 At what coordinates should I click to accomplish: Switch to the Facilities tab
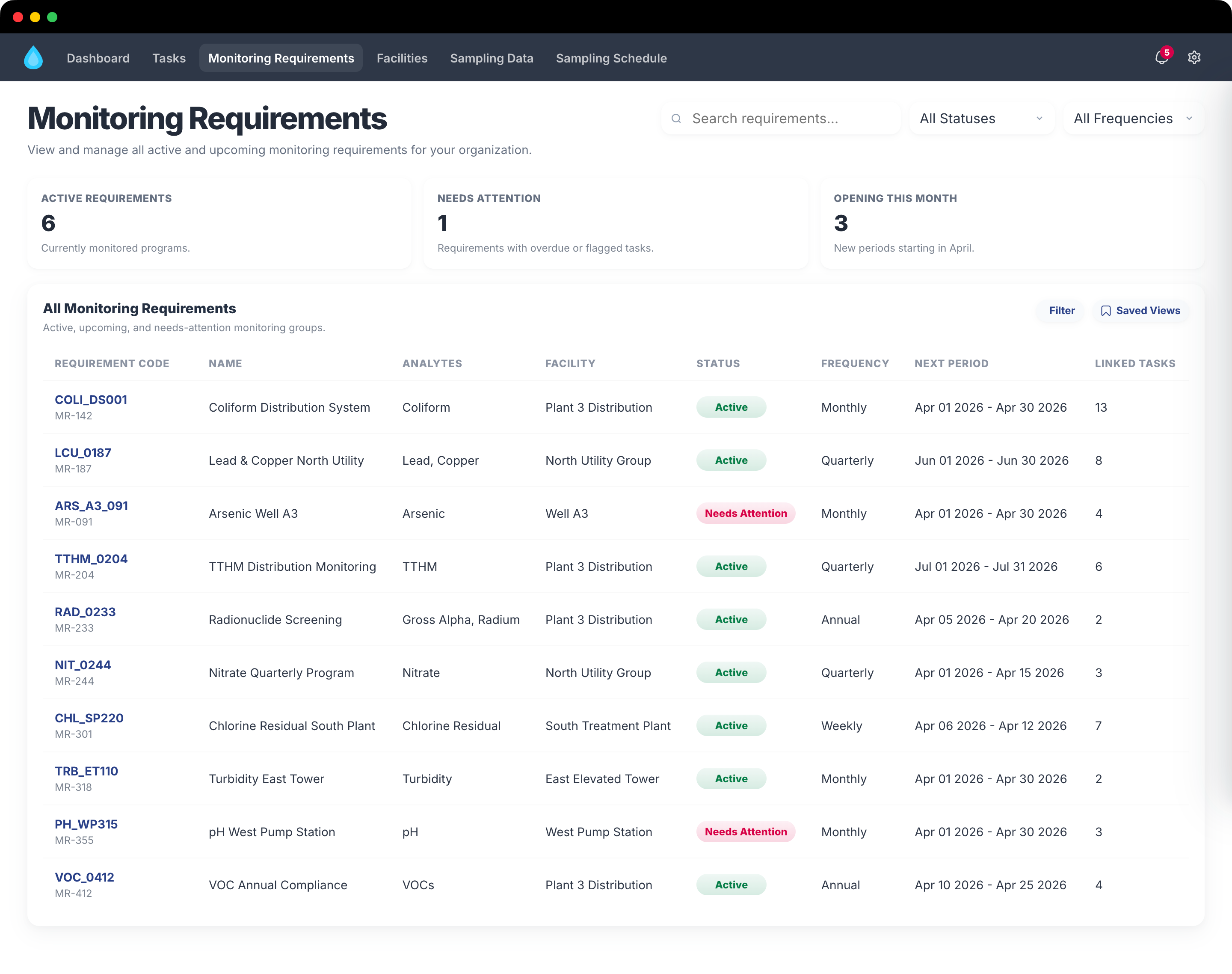point(402,58)
